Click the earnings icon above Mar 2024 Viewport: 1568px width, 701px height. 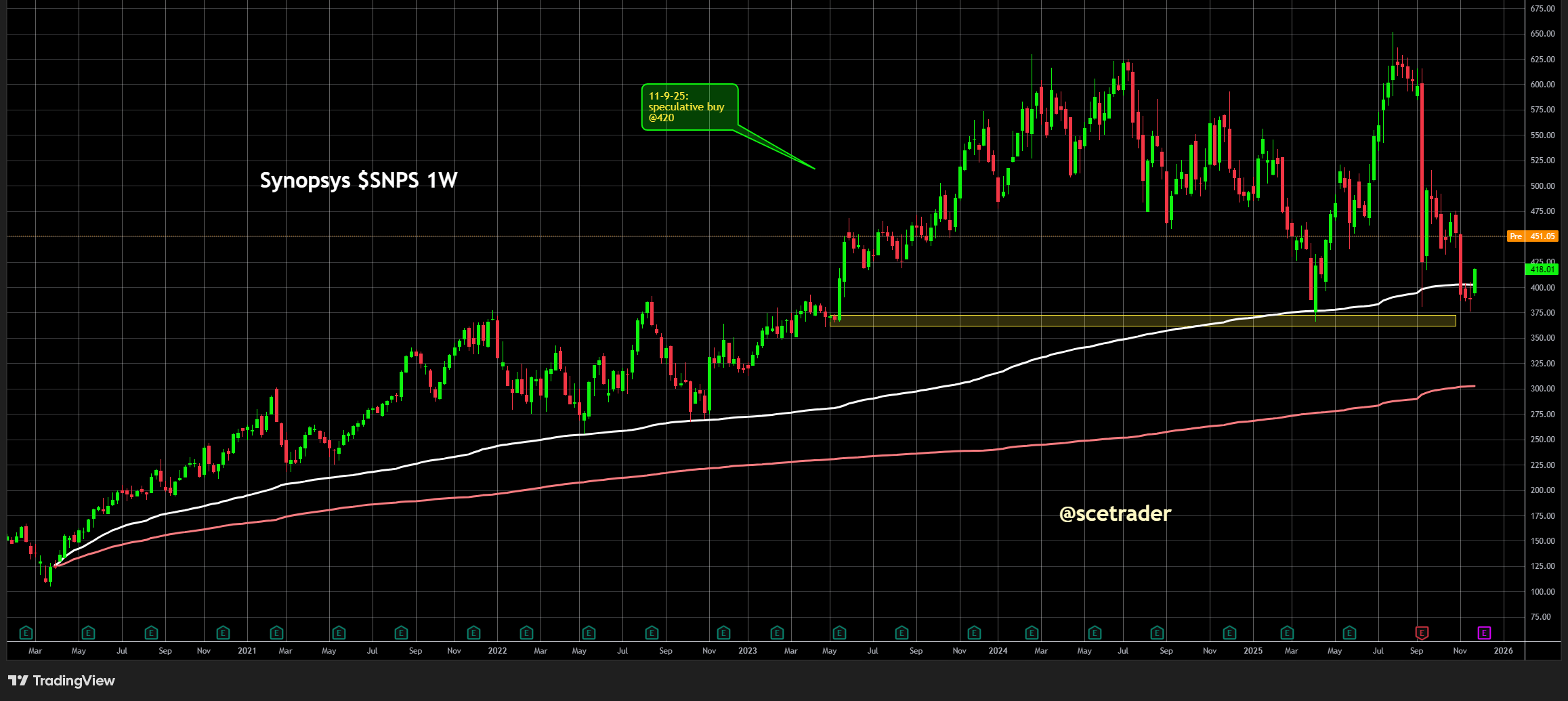tap(1032, 633)
